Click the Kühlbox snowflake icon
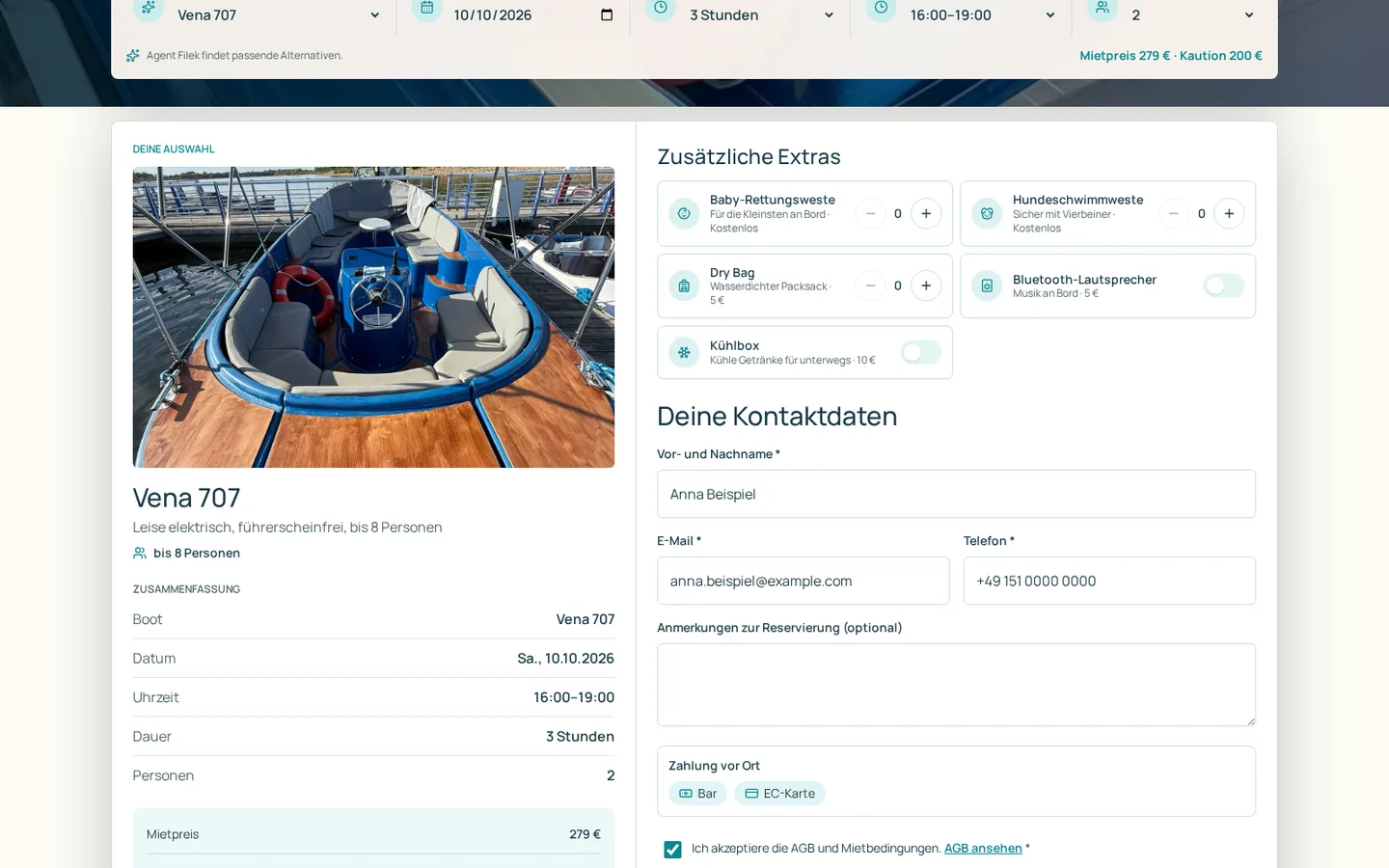Screen dimensions: 1389x868 pyautogui.click(x=684, y=353)
